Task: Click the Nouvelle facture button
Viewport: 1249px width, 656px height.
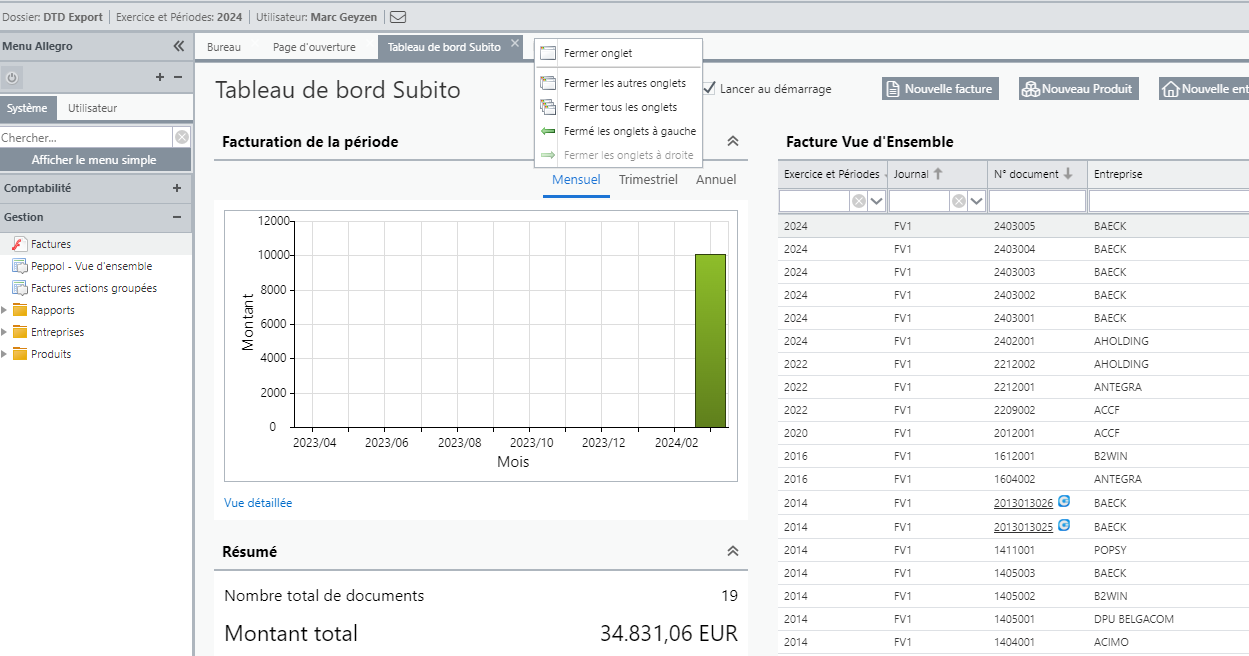Action: pyautogui.click(x=940, y=89)
